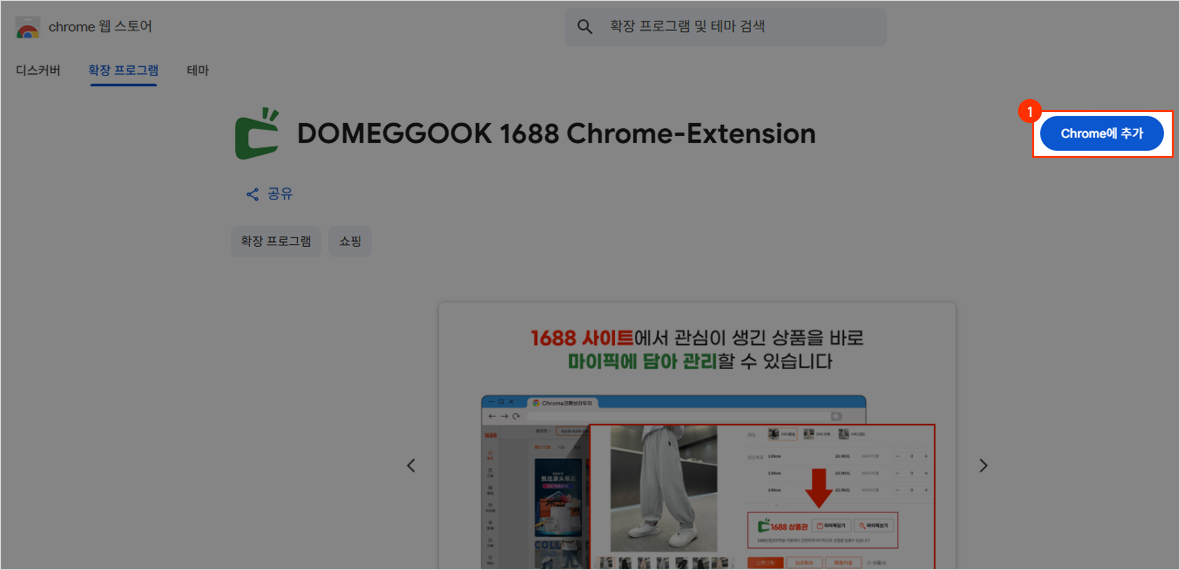Screen dimensions: 1180x570
Task: Switch to the 확장 프로그램 tab
Action: [123, 71]
